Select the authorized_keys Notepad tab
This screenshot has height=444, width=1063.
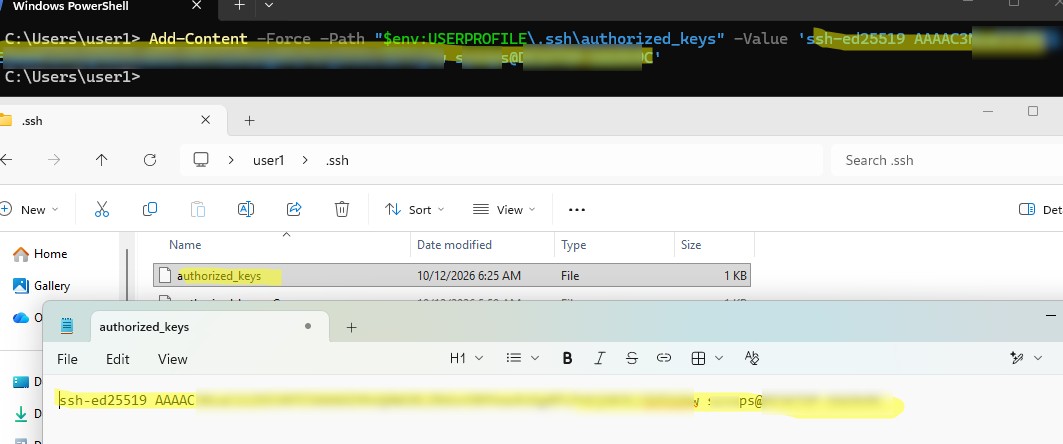point(210,327)
